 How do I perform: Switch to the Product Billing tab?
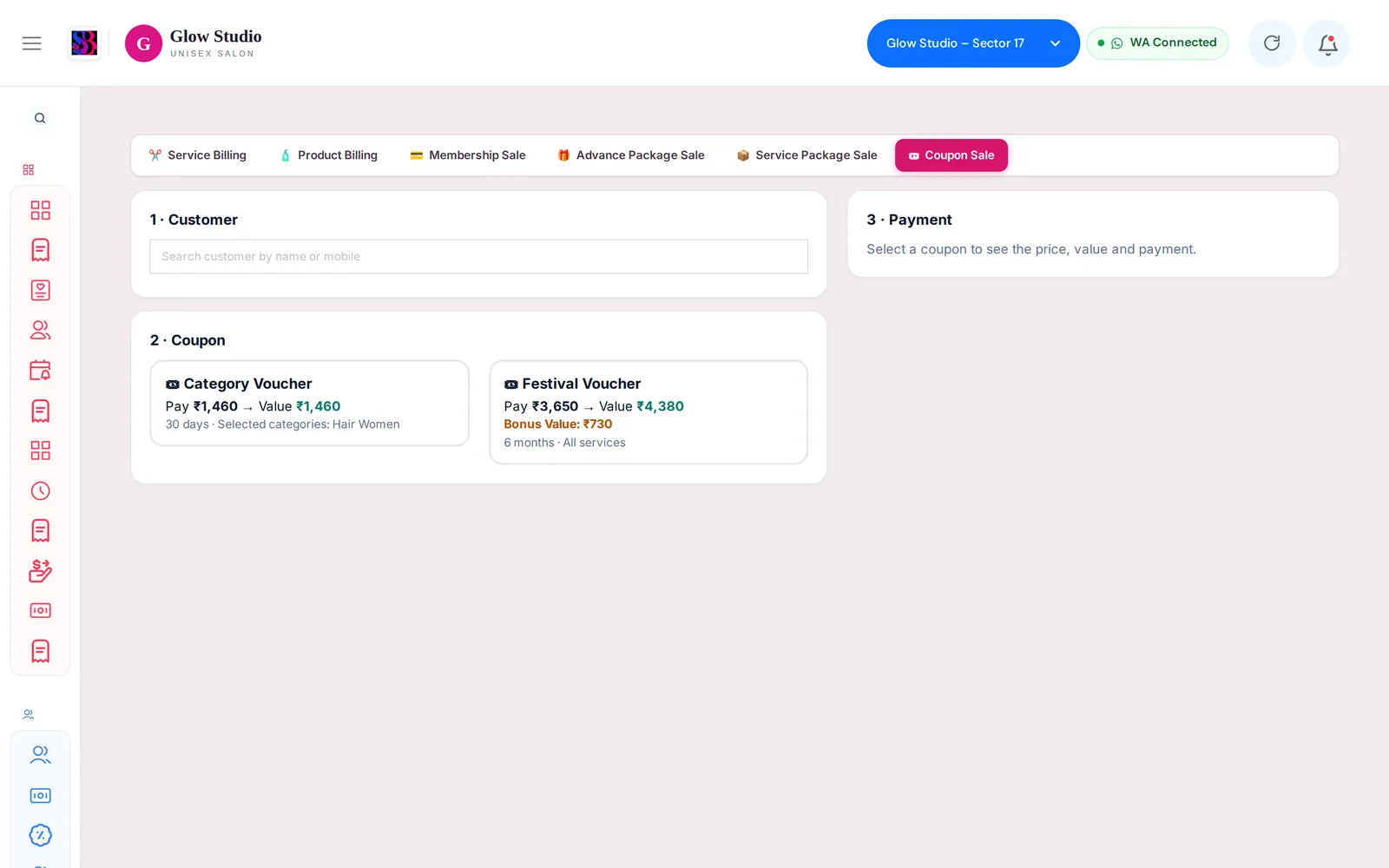(328, 155)
